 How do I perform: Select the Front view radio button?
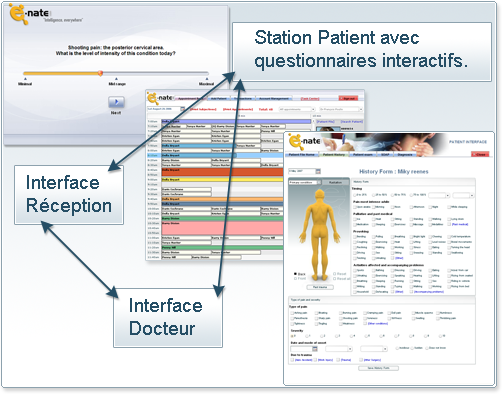click(x=296, y=278)
